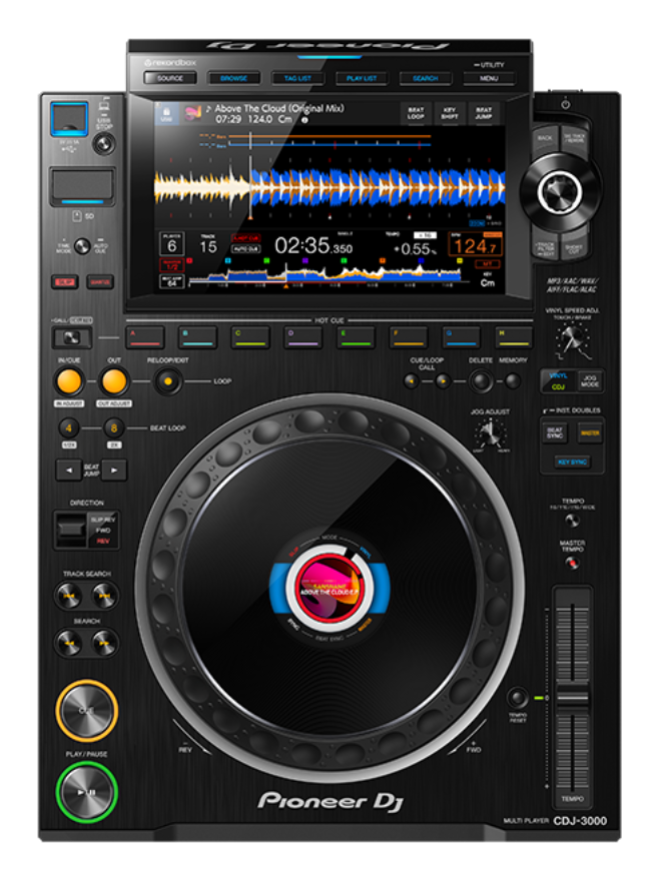The width and height of the screenshot is (660, 880).
Task: Enable Key Sync button
Action: point(572,463)
